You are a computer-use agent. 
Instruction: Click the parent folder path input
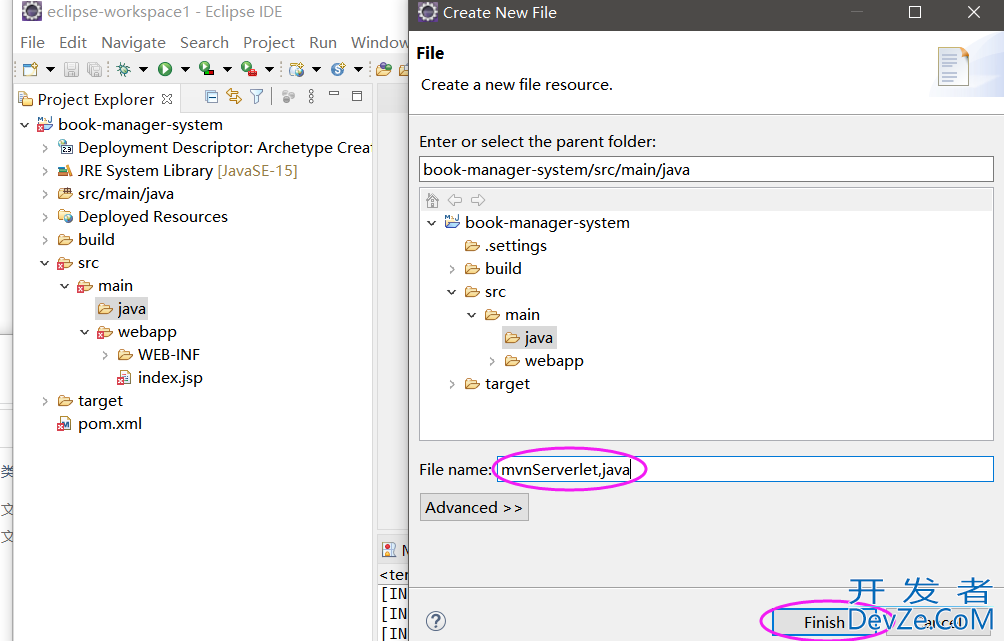pos(706,170)
